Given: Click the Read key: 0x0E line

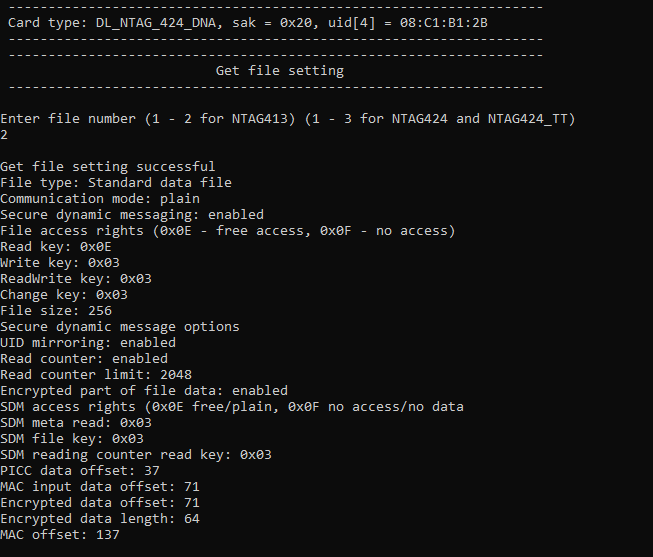Looking at the screenshot, I should pyautogui.click(x=56, y=247).
